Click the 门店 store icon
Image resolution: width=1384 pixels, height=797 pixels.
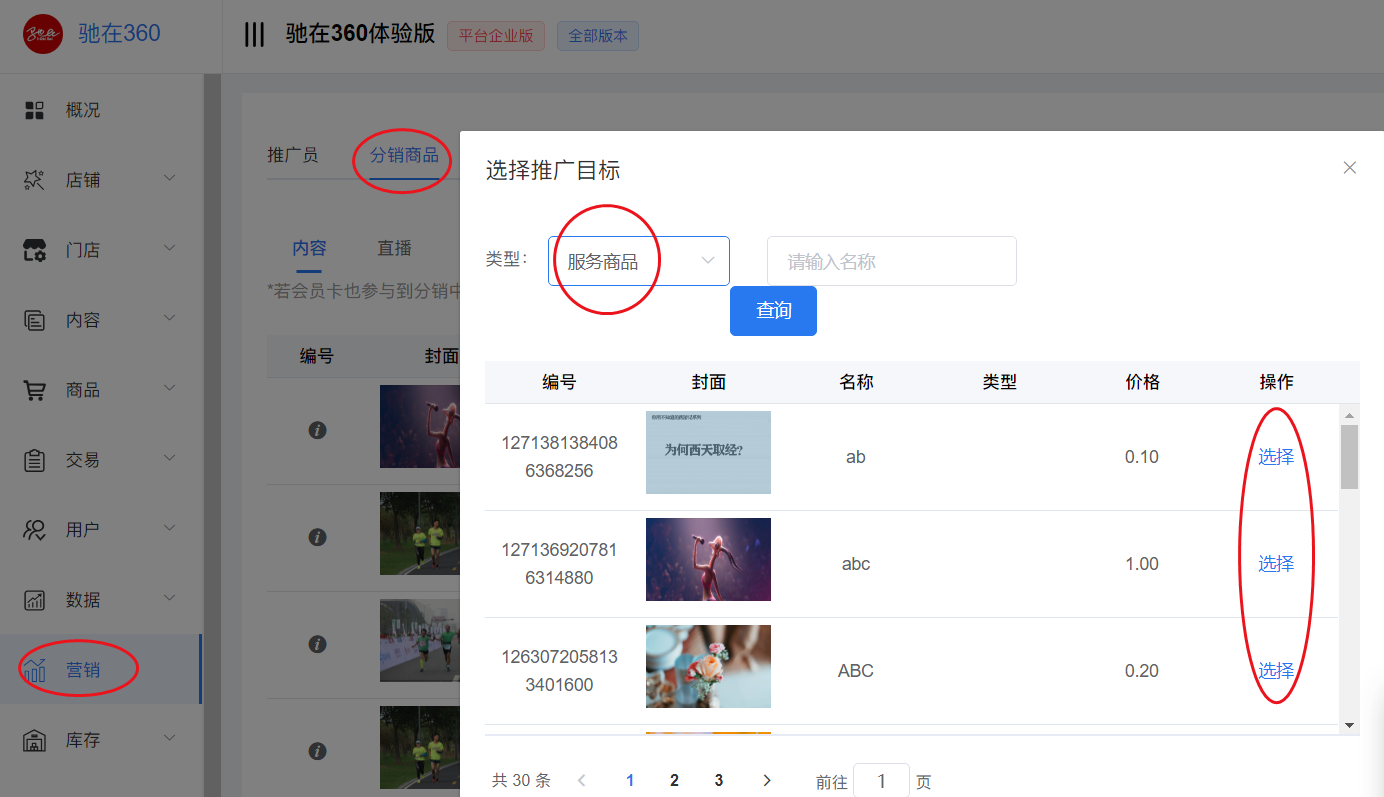[35, 250]
